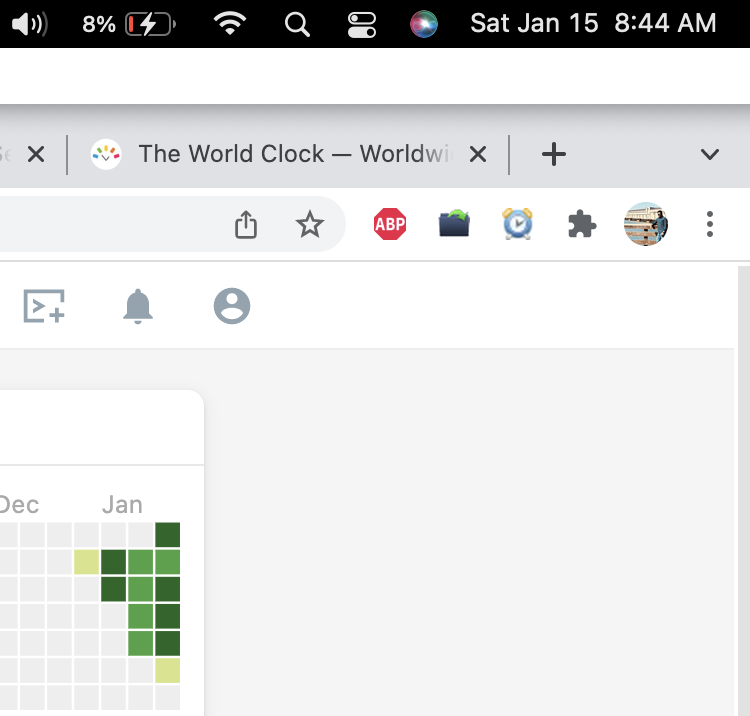
Task: Click the AdBlock Plus extension icon
Action: click(x=390, y=224)
